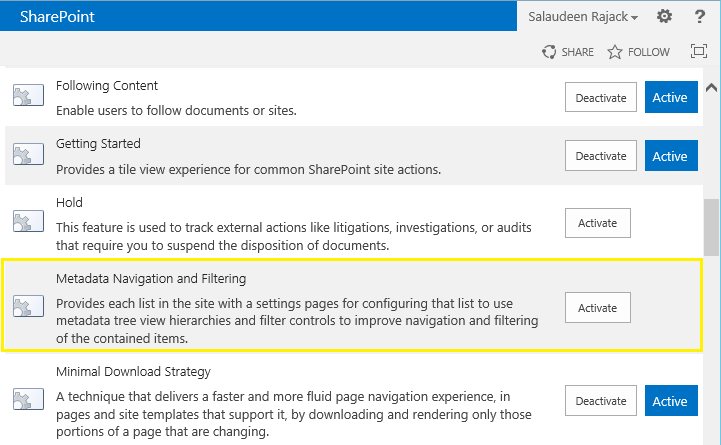
Task: Click the Following Content feature icon
Action: click(28, 97)
